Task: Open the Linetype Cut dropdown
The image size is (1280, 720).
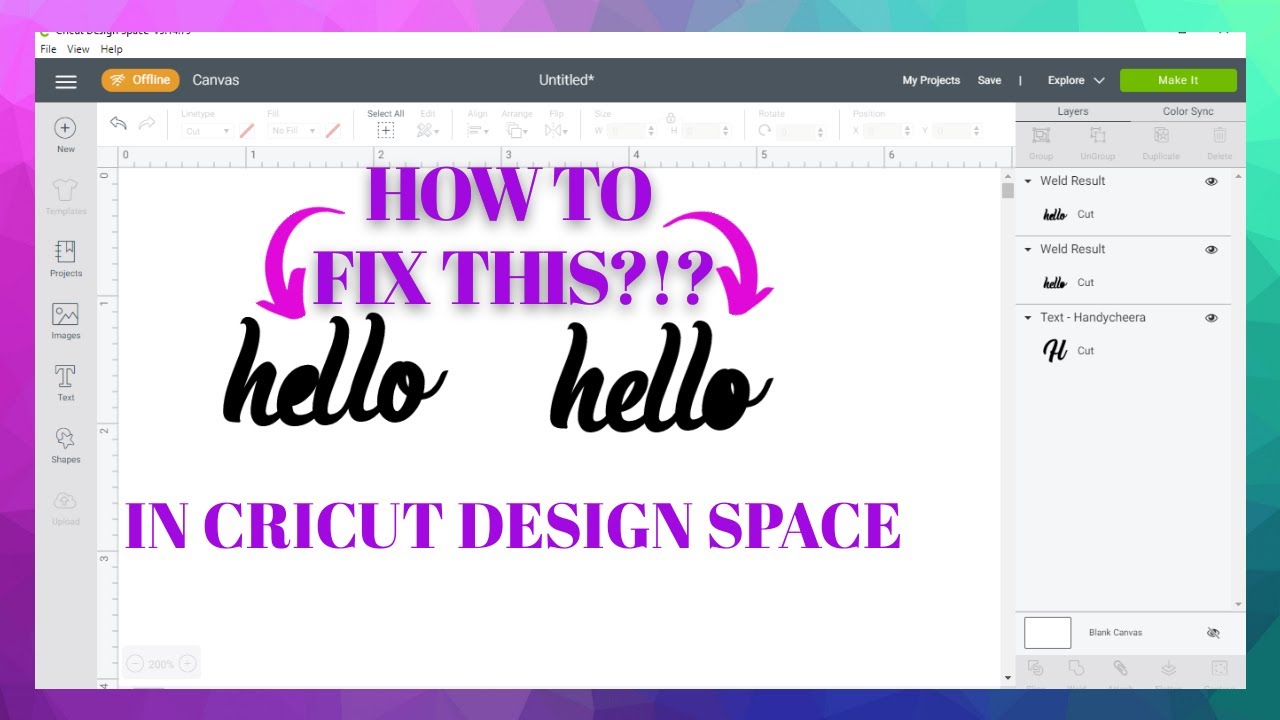Action: tap(207, 131)
